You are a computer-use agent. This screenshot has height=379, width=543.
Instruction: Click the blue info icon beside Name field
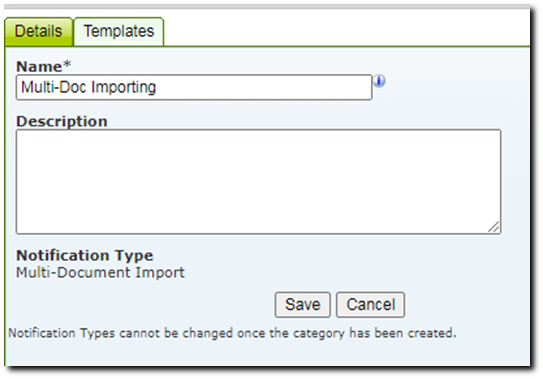(x=380, y=81)
